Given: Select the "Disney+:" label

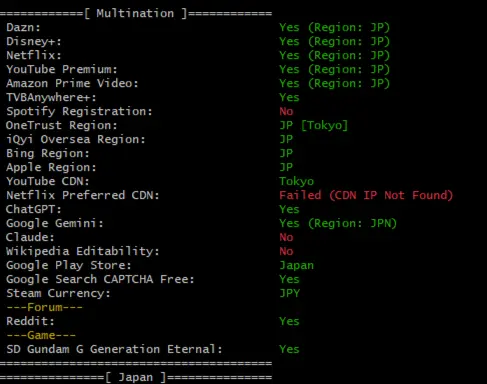Looking at the screenshot, I should (34, 41).
